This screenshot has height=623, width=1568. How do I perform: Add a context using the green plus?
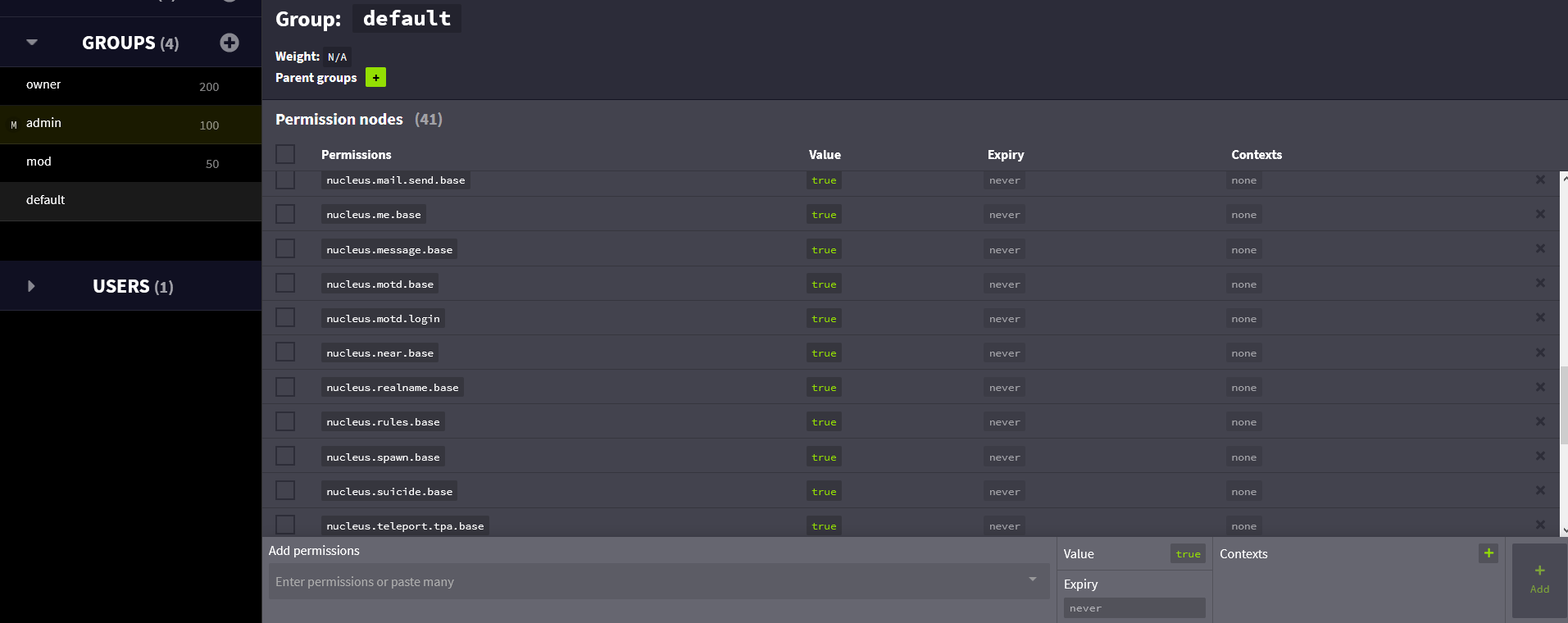pyautogui.click(x=1488, y=553)
